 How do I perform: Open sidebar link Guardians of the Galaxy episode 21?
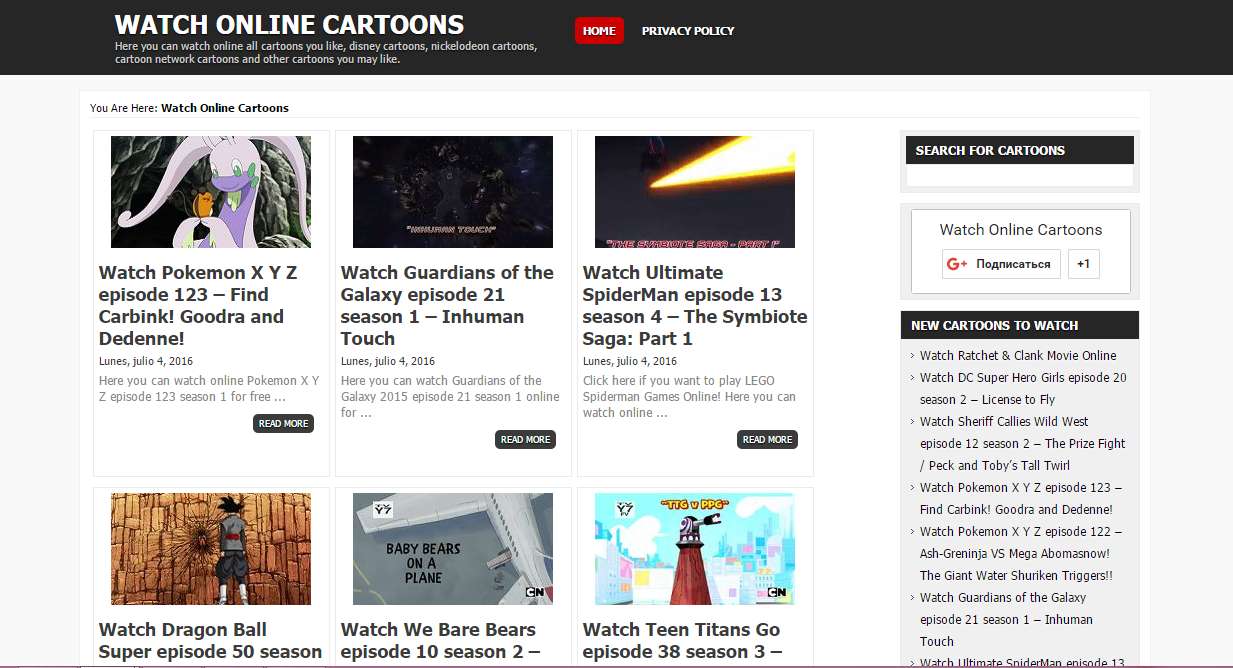pos(1006,619)
